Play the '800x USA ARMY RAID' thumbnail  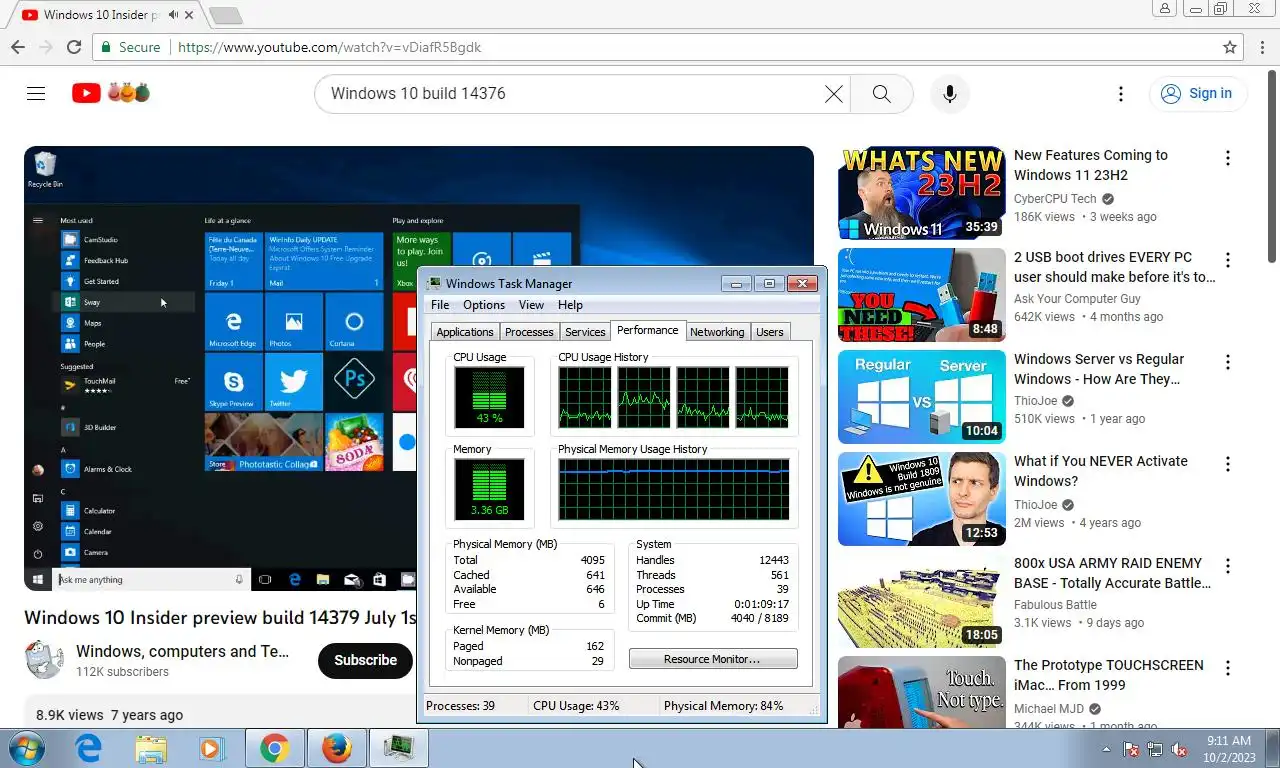[x=922, y=601]
